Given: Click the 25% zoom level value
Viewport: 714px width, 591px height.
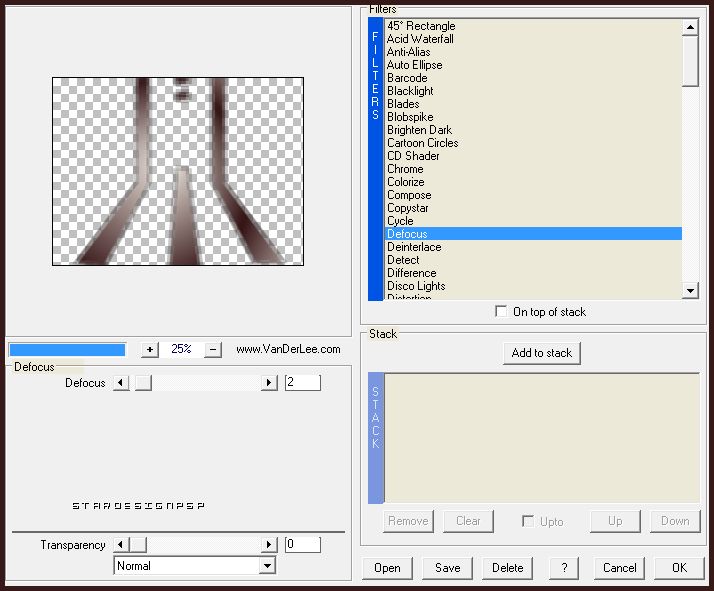Looking at the screenshot, I should point(181,349).
